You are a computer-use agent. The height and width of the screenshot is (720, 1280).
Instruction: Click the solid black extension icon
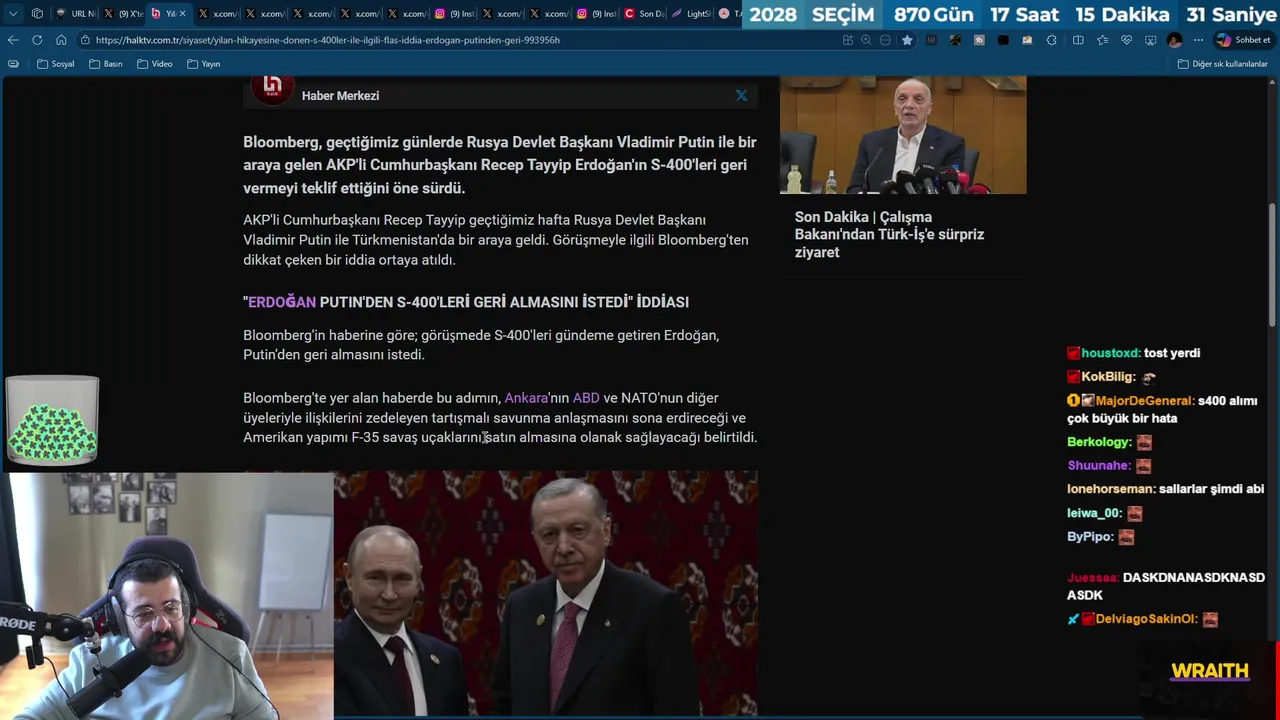tap(1003, 40)
